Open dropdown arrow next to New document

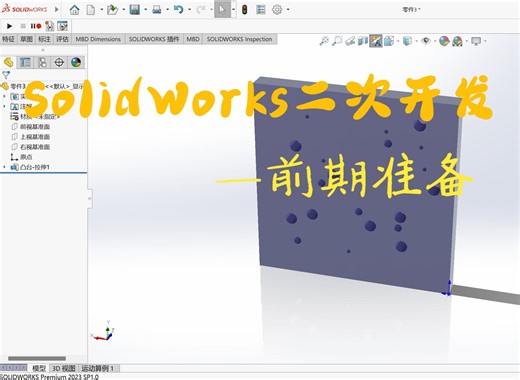pos(101,10)
